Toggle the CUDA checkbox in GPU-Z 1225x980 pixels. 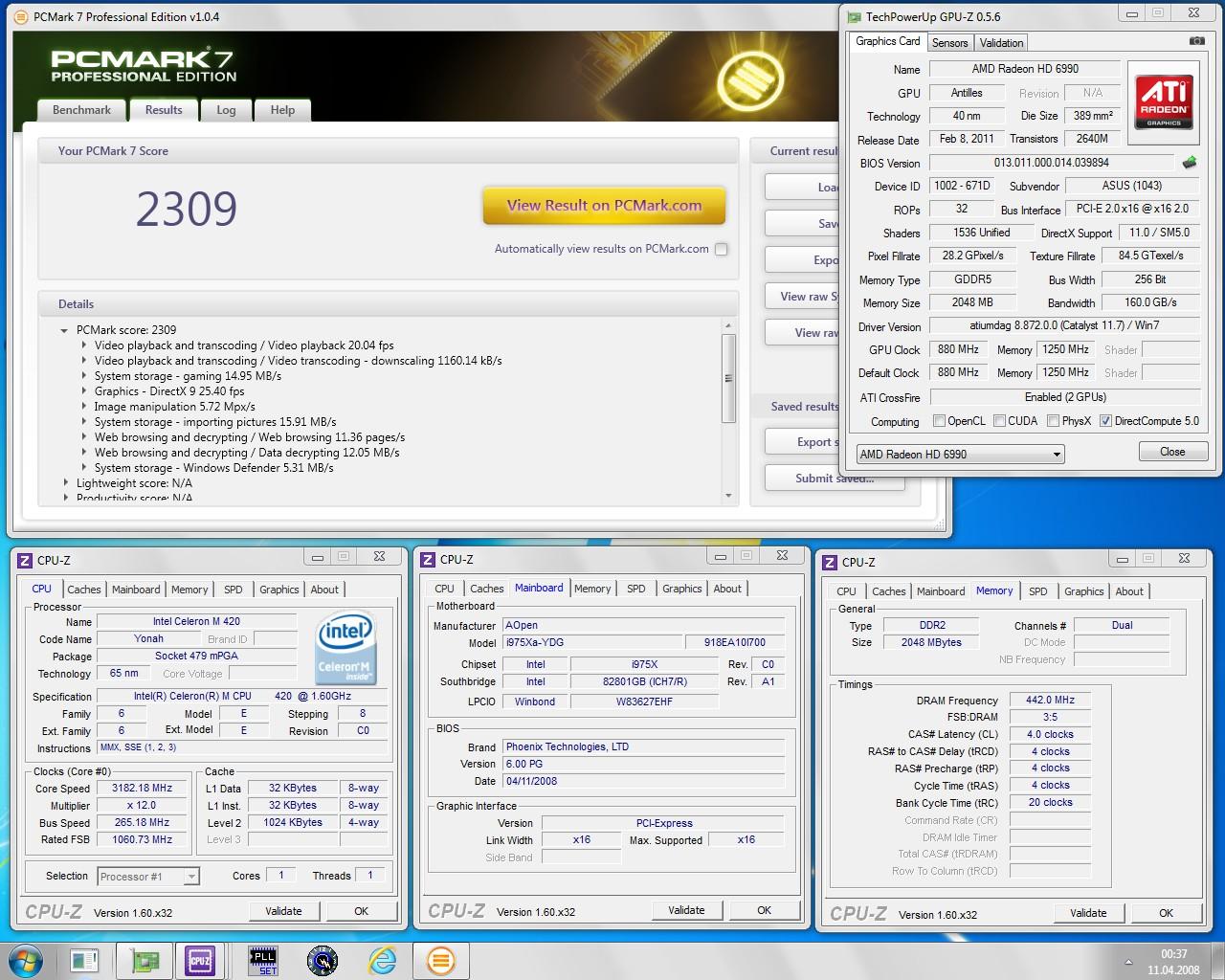(x=999, y=421)
